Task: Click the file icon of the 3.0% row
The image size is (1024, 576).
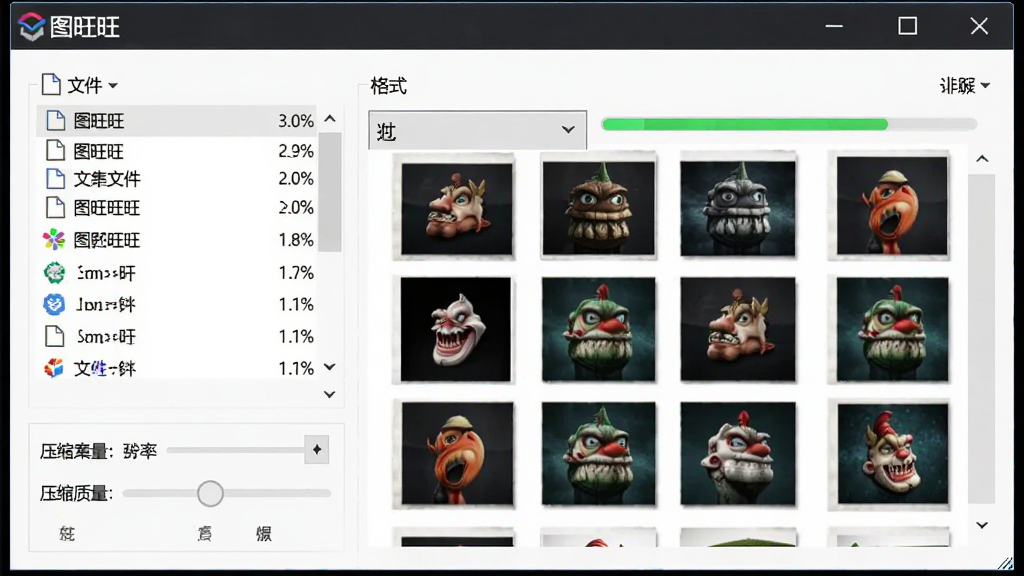Action: coord(56,120)
